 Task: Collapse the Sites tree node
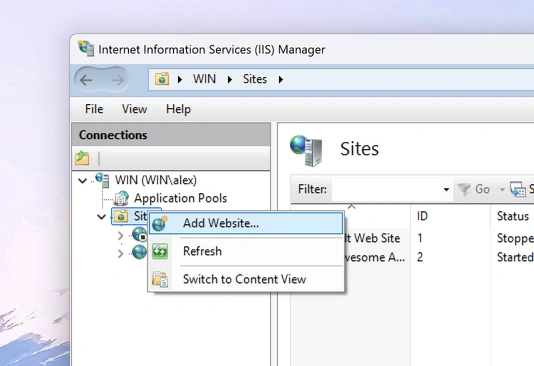(101, 217)
